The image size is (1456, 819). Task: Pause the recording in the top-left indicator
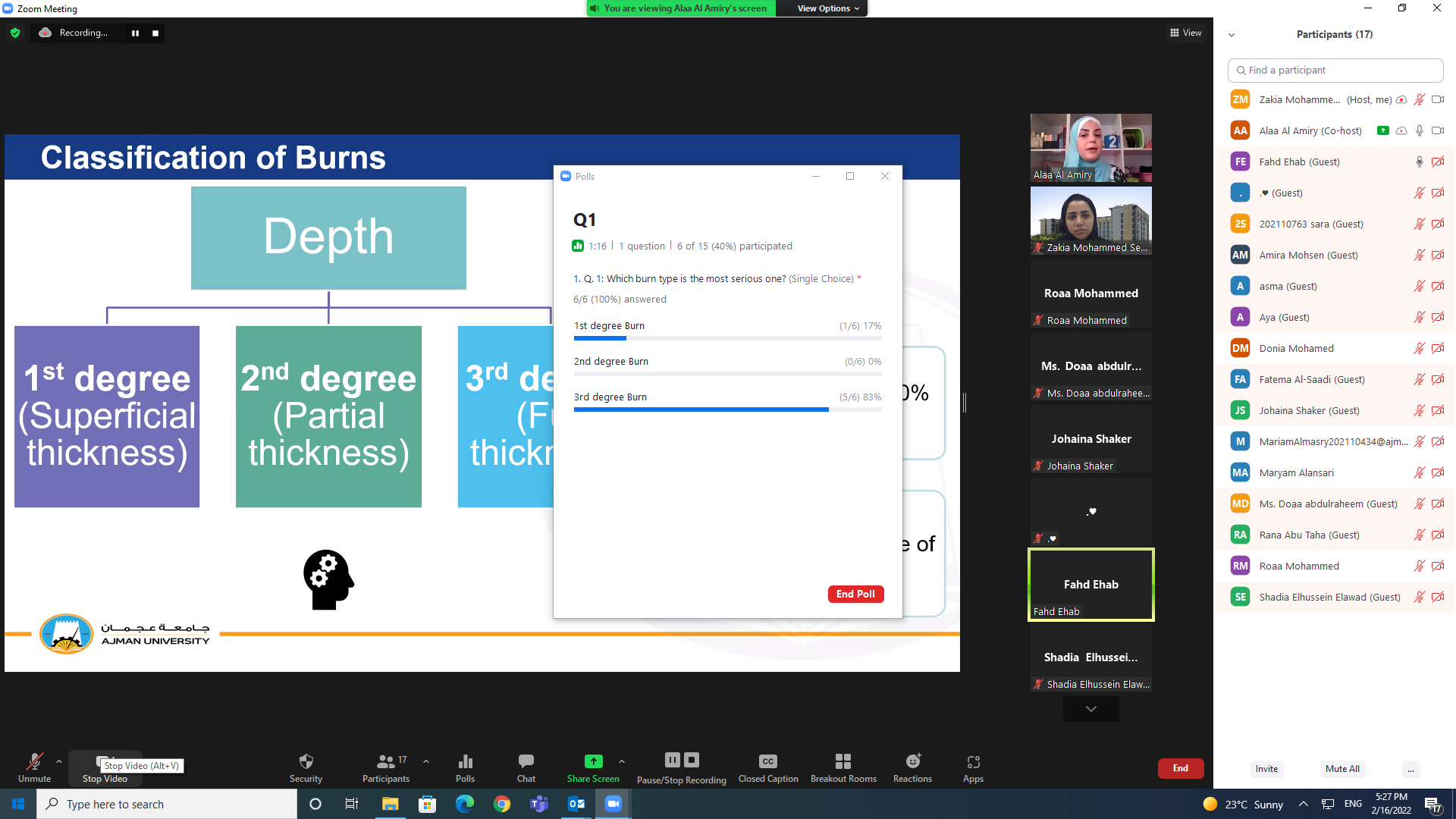tap(135, 33)
